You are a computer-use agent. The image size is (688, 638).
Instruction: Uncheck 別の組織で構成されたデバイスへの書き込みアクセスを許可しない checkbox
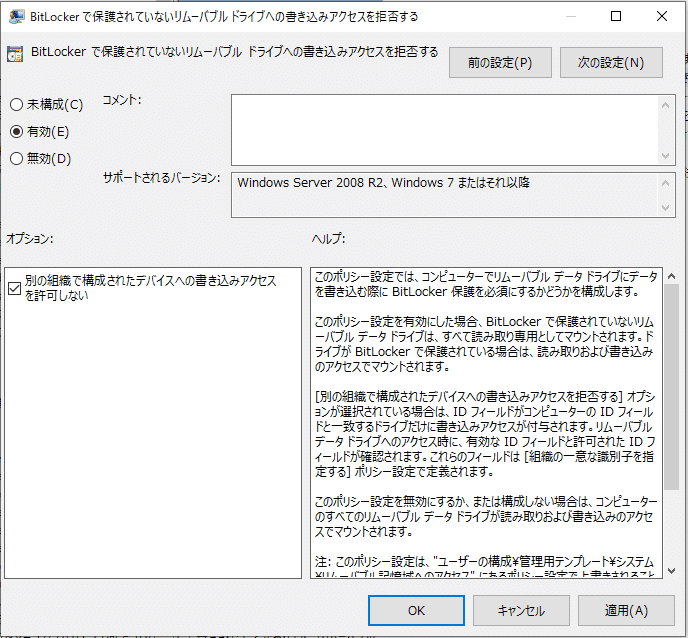[x=14, y=288]
